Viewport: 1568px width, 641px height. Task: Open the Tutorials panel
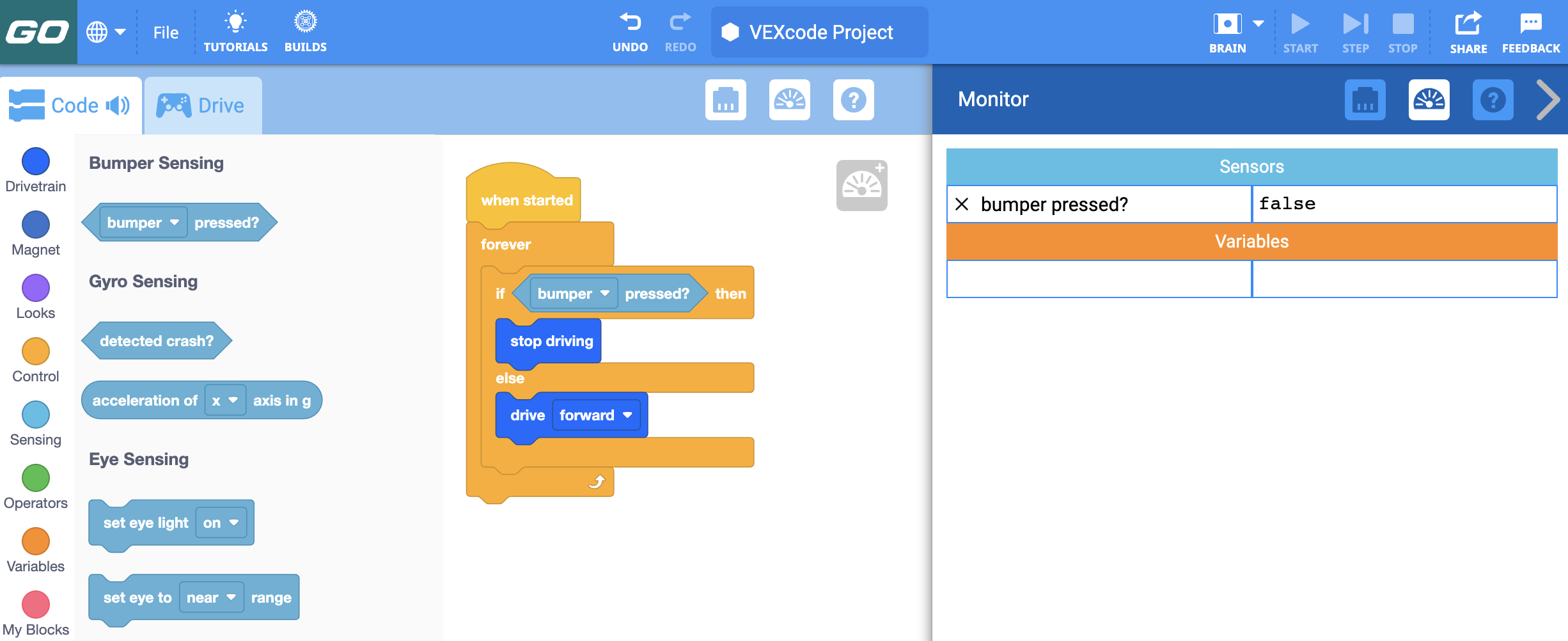click(236, 29)
